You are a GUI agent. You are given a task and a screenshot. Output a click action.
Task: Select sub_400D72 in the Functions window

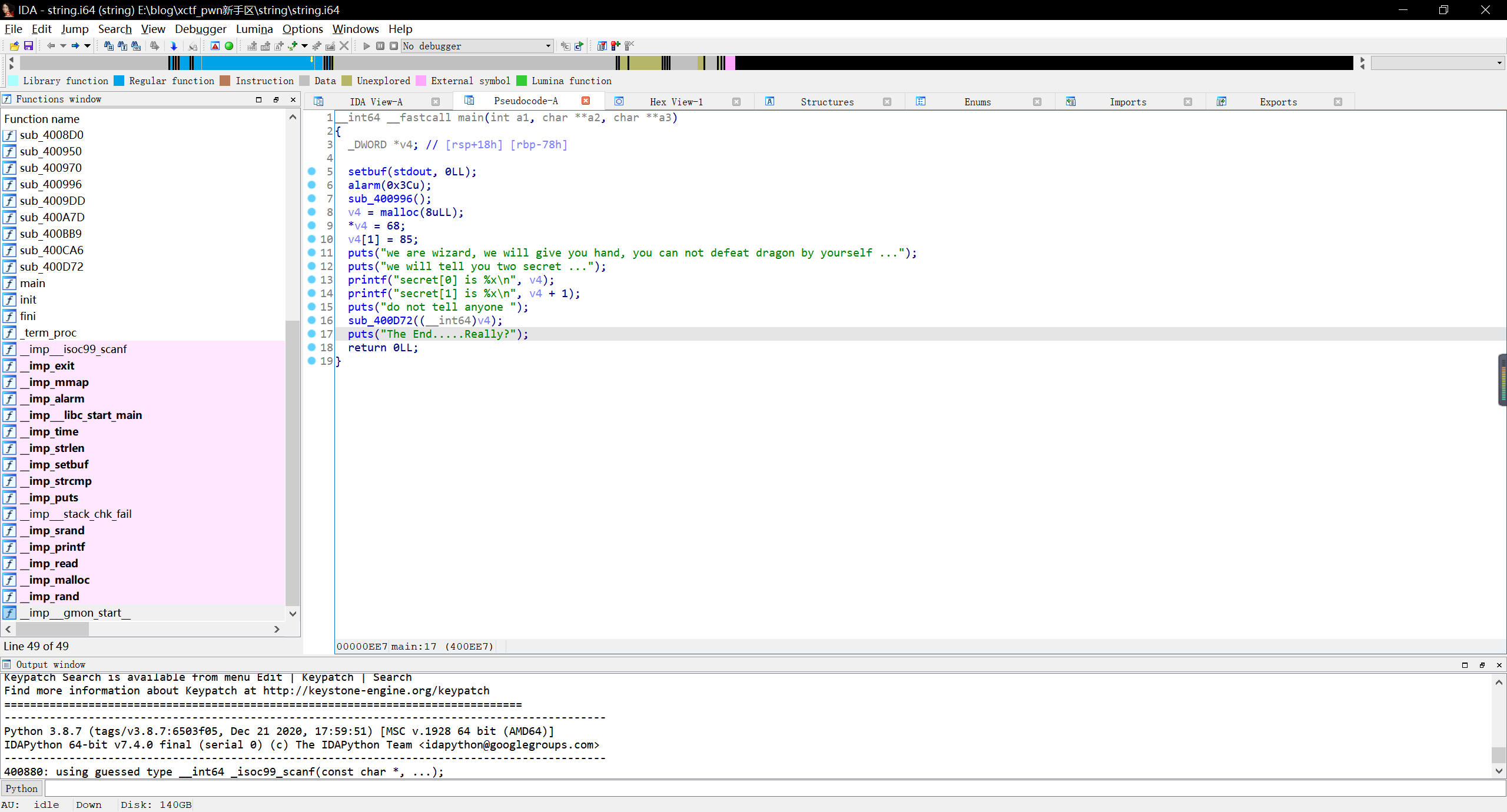[51, 267]
